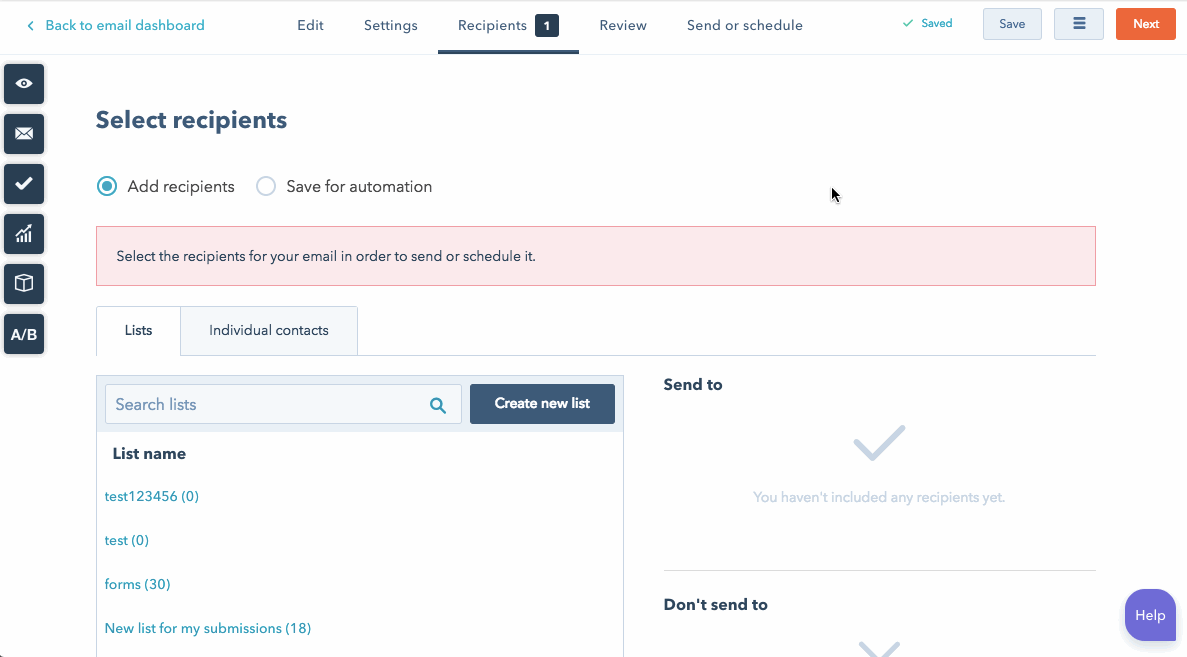Open the analytics chart icon in sidebar

(24, 234)
